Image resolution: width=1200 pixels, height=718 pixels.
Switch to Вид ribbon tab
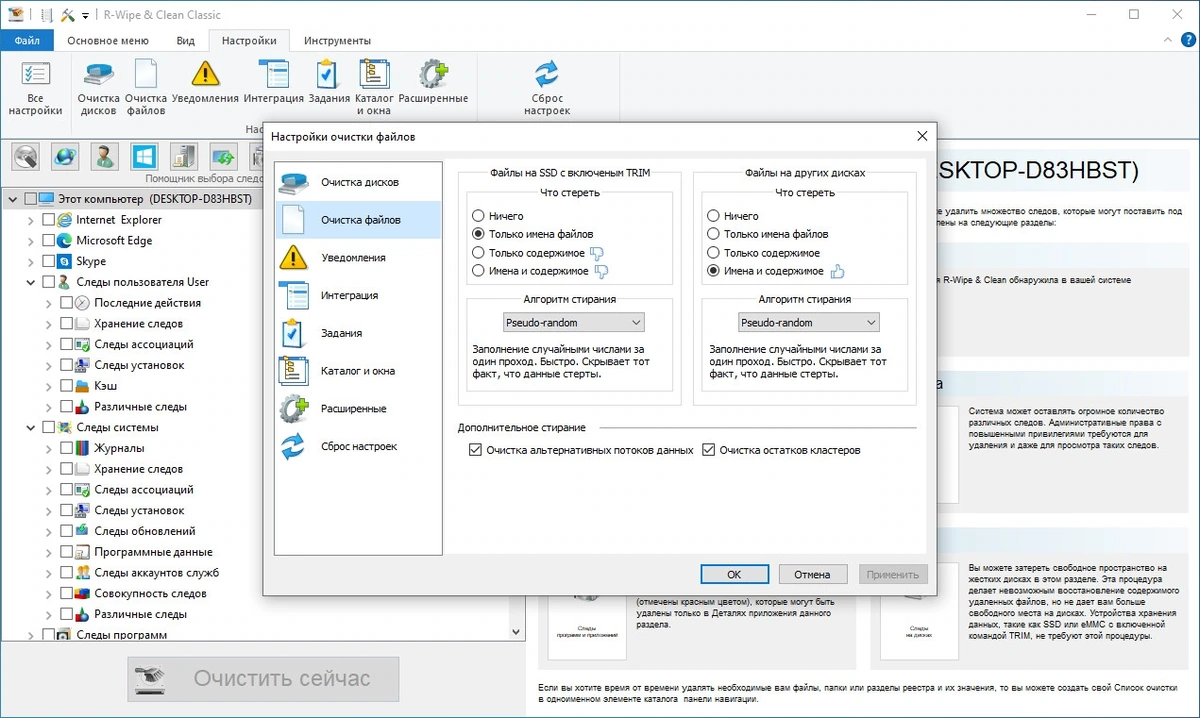[185, 41]
